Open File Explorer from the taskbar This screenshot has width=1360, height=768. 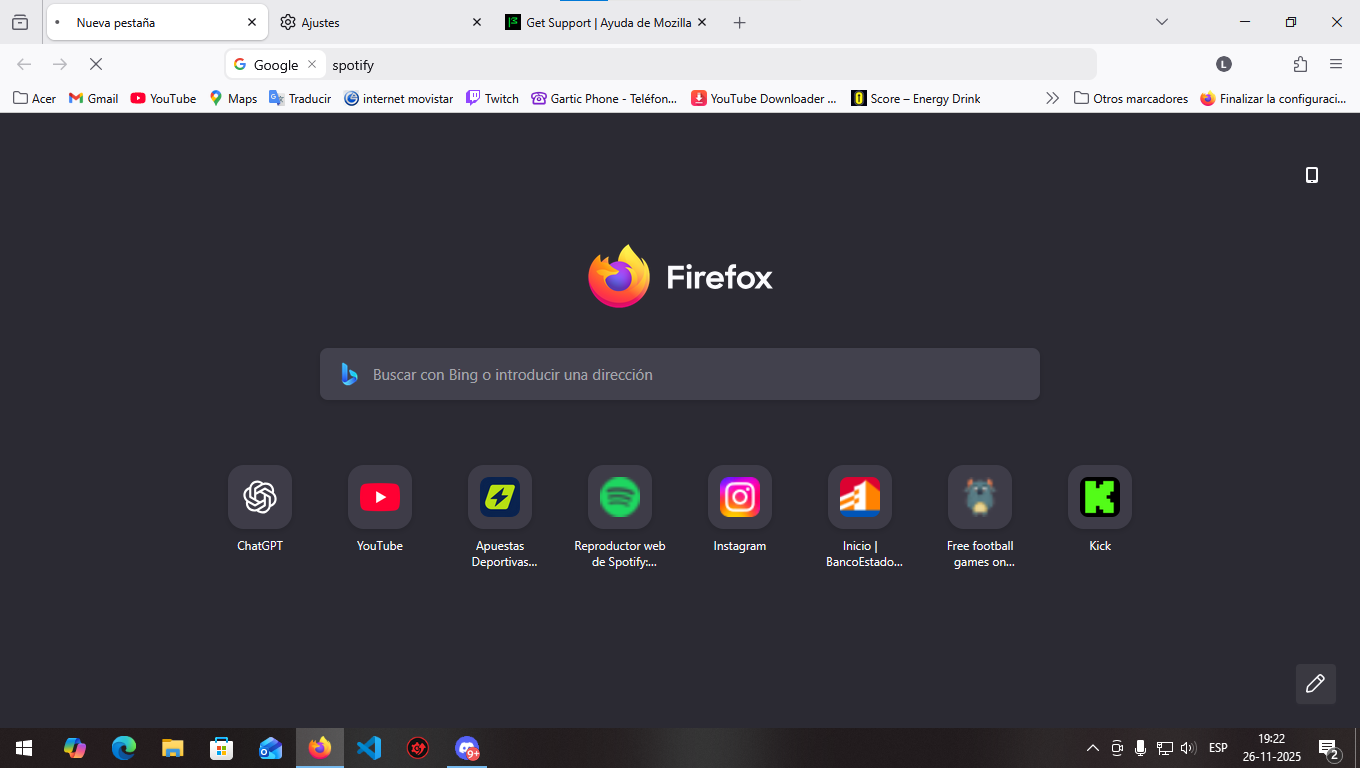click(x=173, y=748)
